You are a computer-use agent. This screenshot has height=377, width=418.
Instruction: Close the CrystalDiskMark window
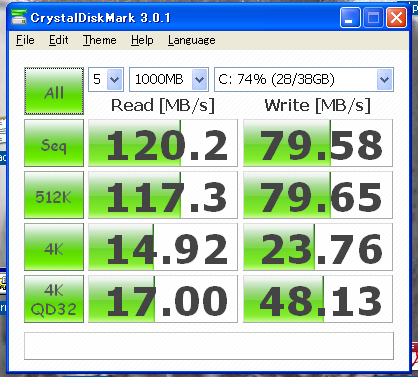pos(396,17)
